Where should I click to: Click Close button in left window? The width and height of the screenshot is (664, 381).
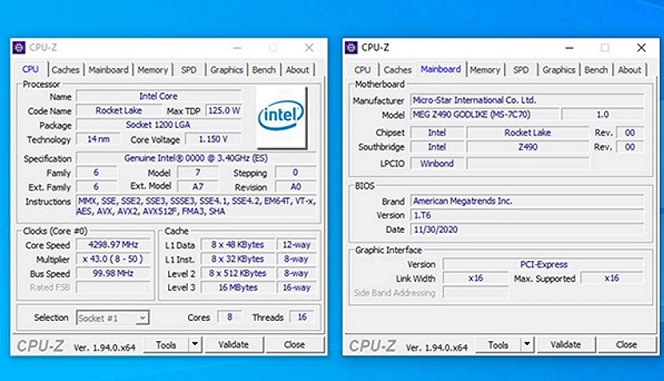(x=294, y=345)
